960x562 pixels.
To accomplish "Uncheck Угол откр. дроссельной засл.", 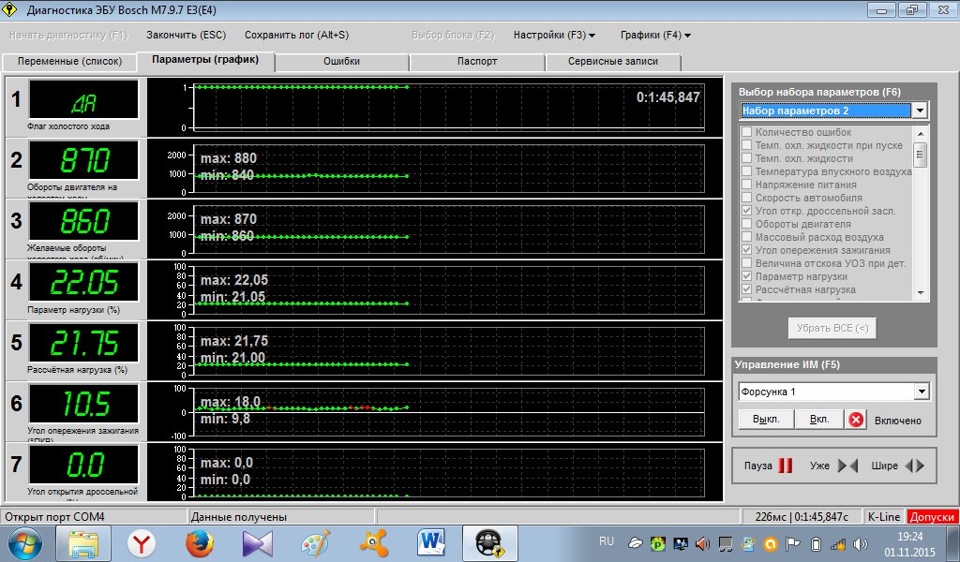I will (x=746, y=211).
